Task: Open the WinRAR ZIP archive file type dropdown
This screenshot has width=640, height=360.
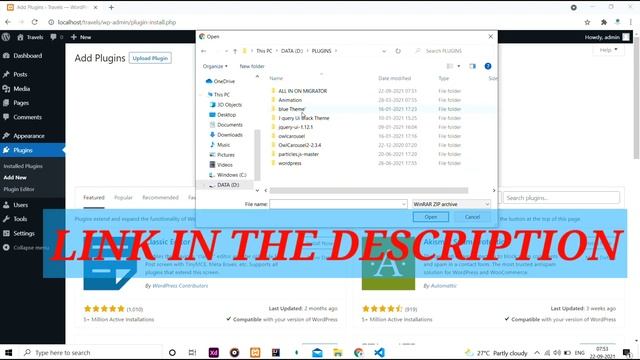Action: [x=451, y=204]
